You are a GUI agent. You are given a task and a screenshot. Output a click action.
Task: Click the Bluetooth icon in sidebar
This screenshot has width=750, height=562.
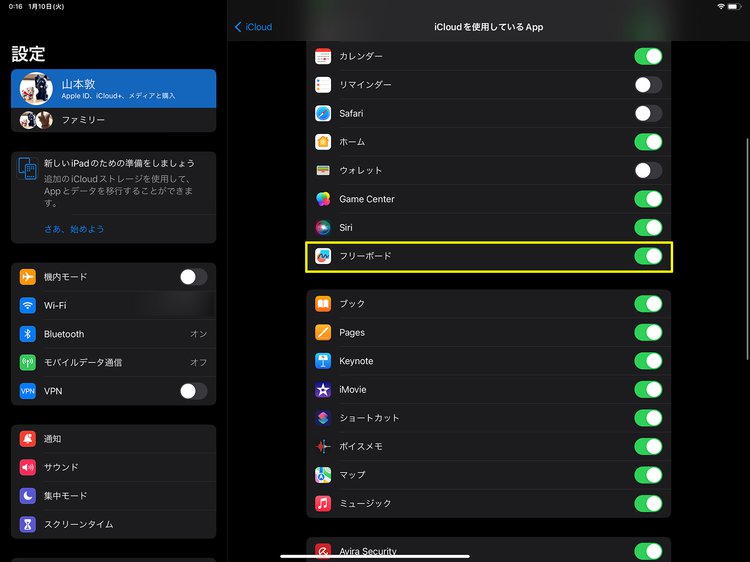28,334
